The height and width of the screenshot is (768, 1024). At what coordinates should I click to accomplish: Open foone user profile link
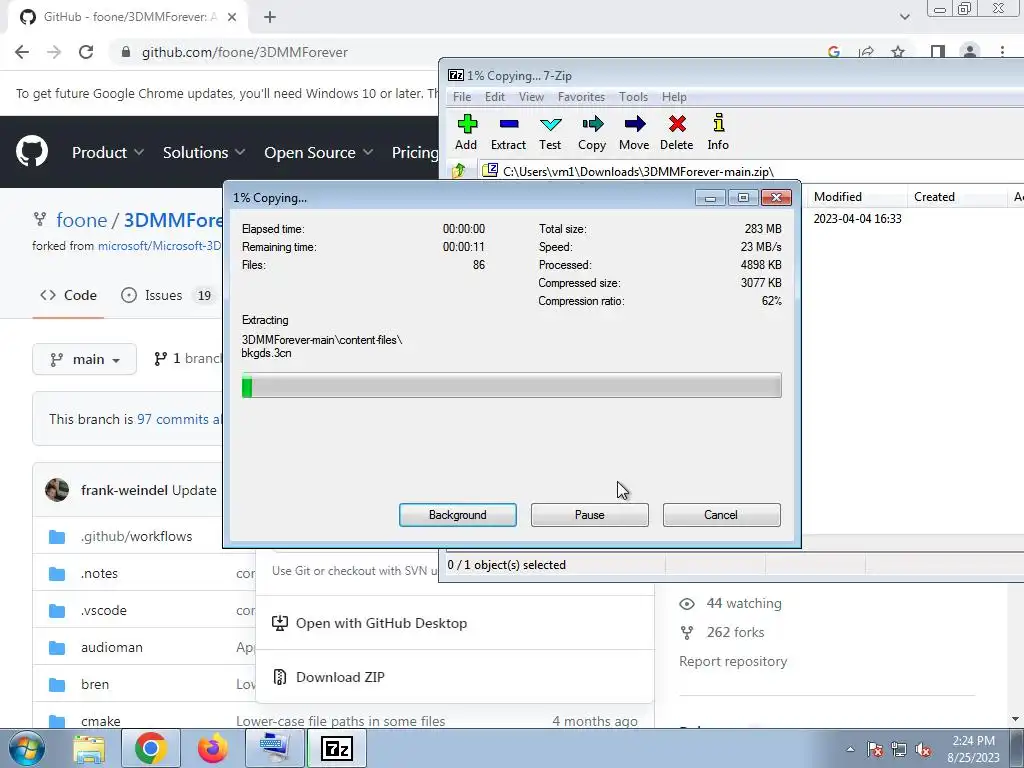point(81,220)
